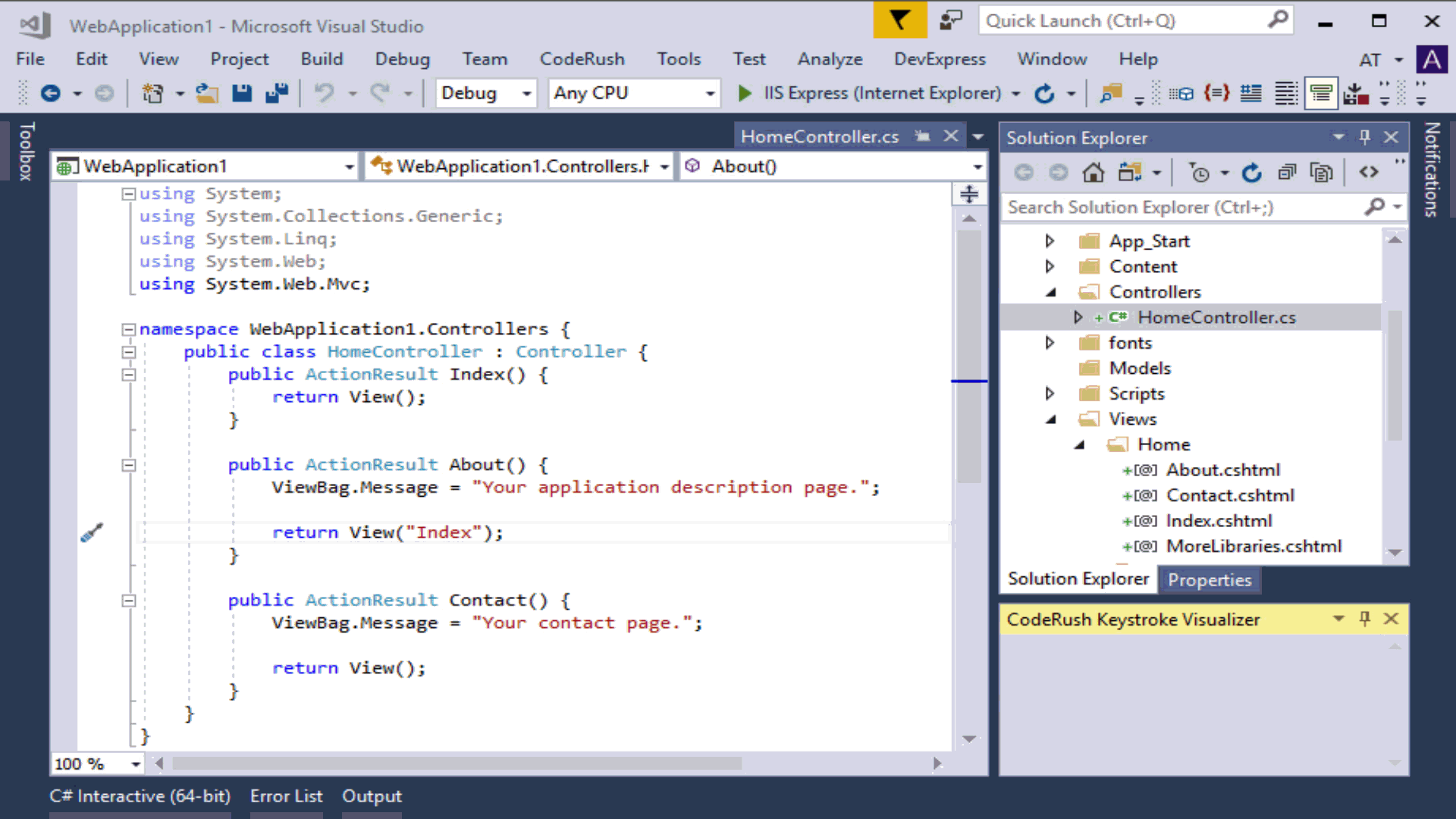Viewport: 1456px width, 819px height.
Task: Select the View Code icon in Solution Explorer
Action: 1369,172
